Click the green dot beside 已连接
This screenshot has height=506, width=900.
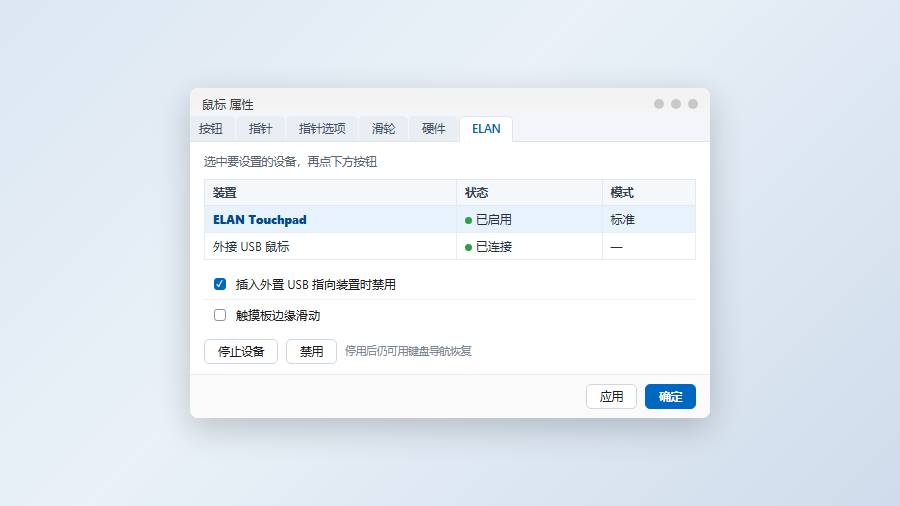468,247
